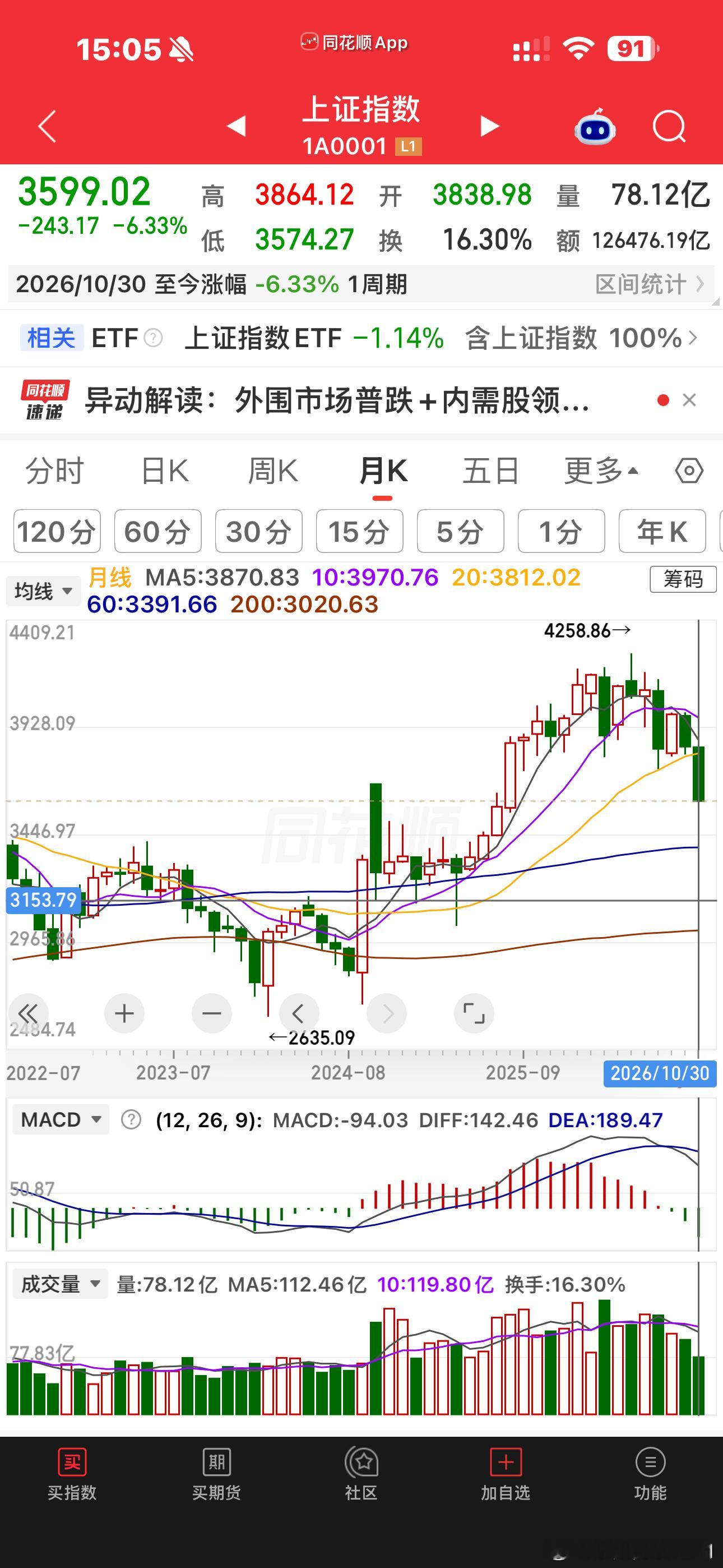Dismiss the 异动解读 news banner
723x1568 pixels.
pos(689,400)
